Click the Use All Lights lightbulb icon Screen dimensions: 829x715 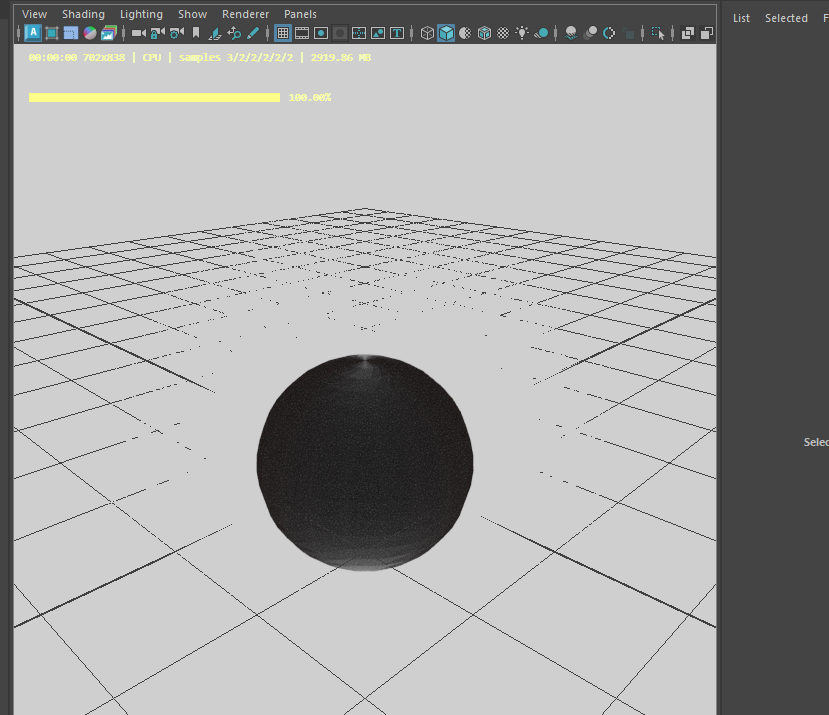[x=522, y=33]
